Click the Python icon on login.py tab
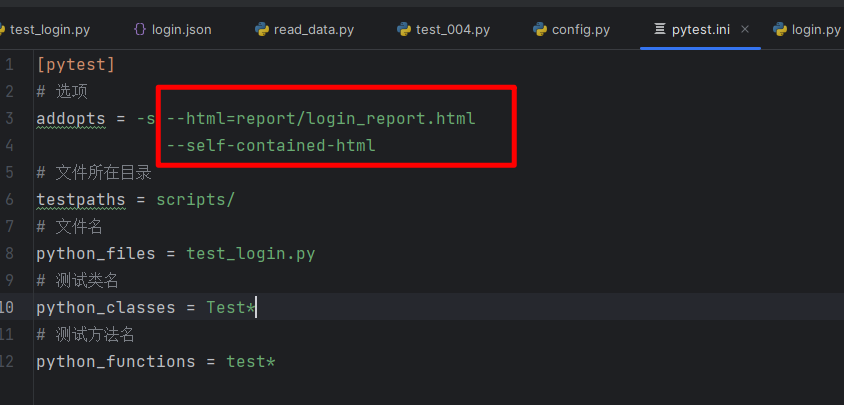This screenshot has width=844, height=405. click(x=780, y=29)
